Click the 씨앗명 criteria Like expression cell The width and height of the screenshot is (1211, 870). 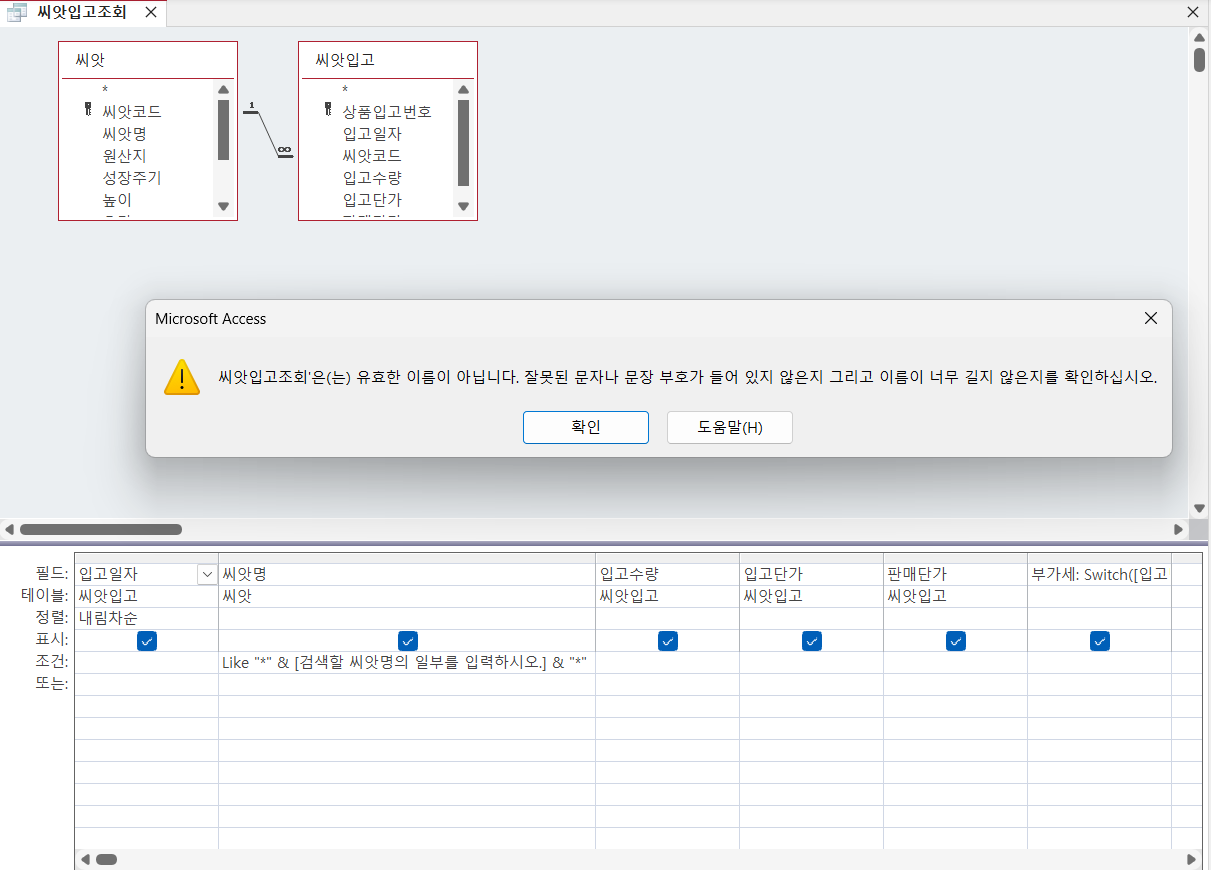pyautogui.click(x=406, y=662)
